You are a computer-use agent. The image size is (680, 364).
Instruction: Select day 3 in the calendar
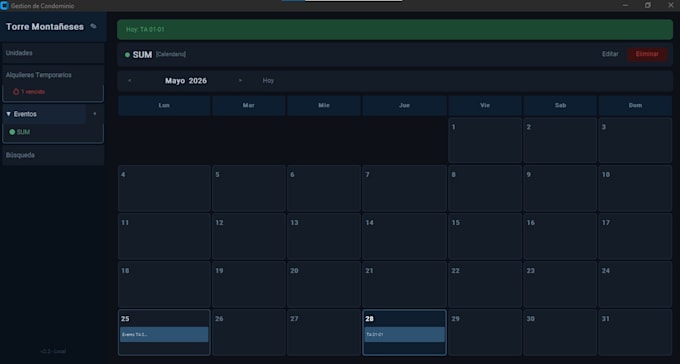635,141
